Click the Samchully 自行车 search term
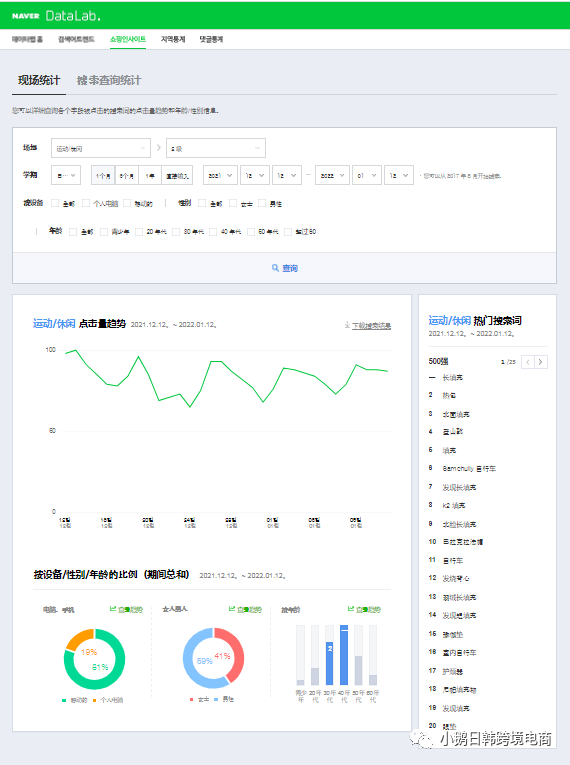570x765 pixels. point(469,468)
